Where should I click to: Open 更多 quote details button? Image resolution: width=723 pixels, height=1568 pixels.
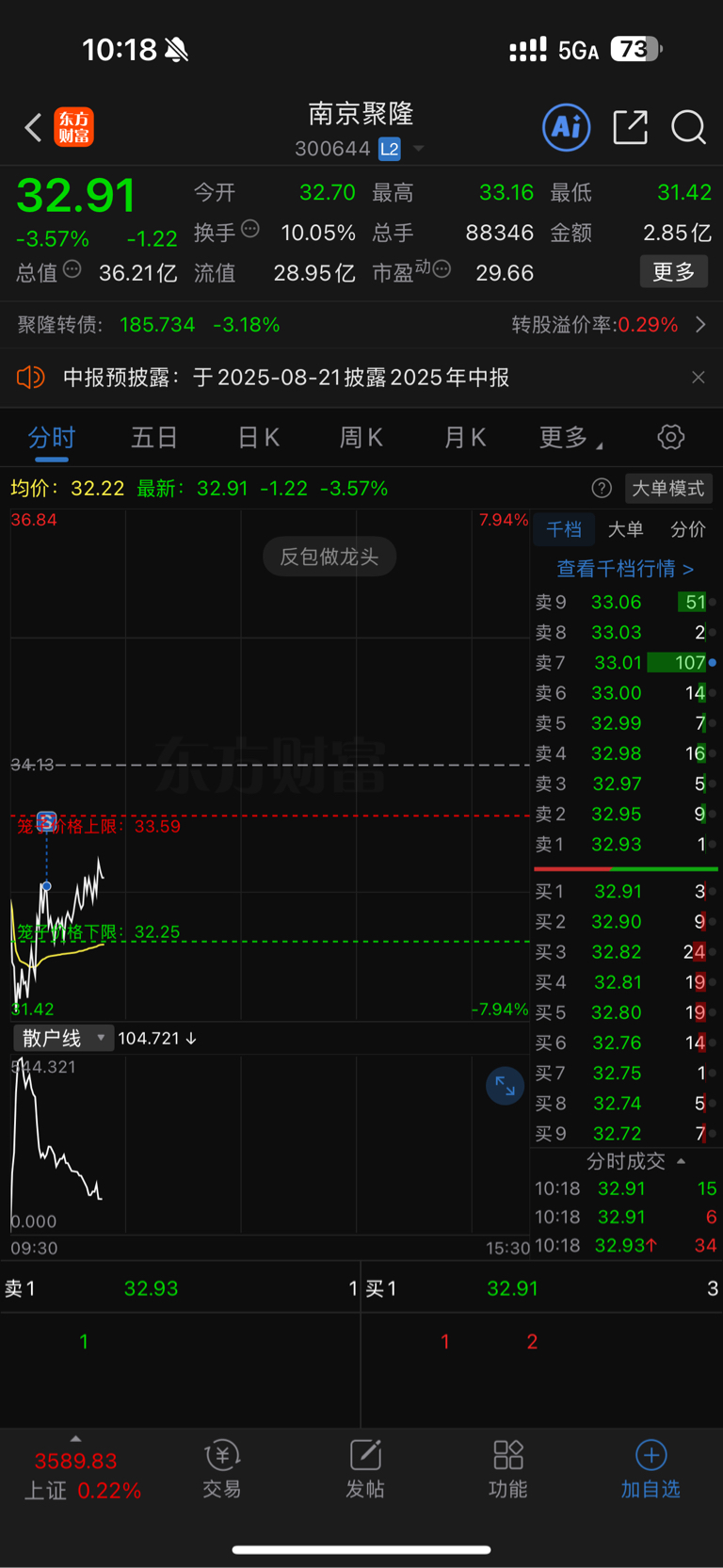(674, 272)
